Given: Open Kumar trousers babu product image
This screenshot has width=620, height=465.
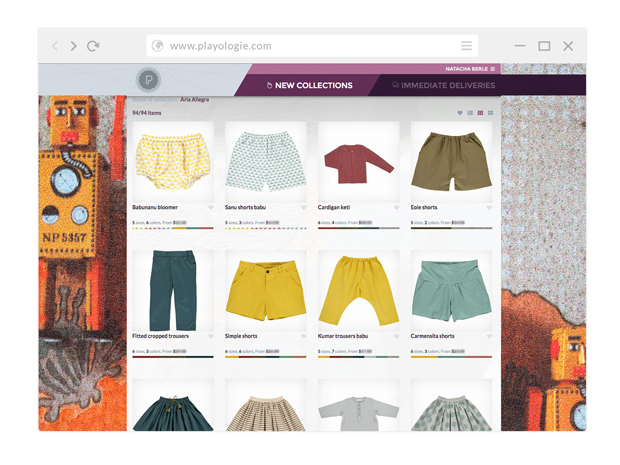Looking at the screenshot, I should click(x=359, y=291).
